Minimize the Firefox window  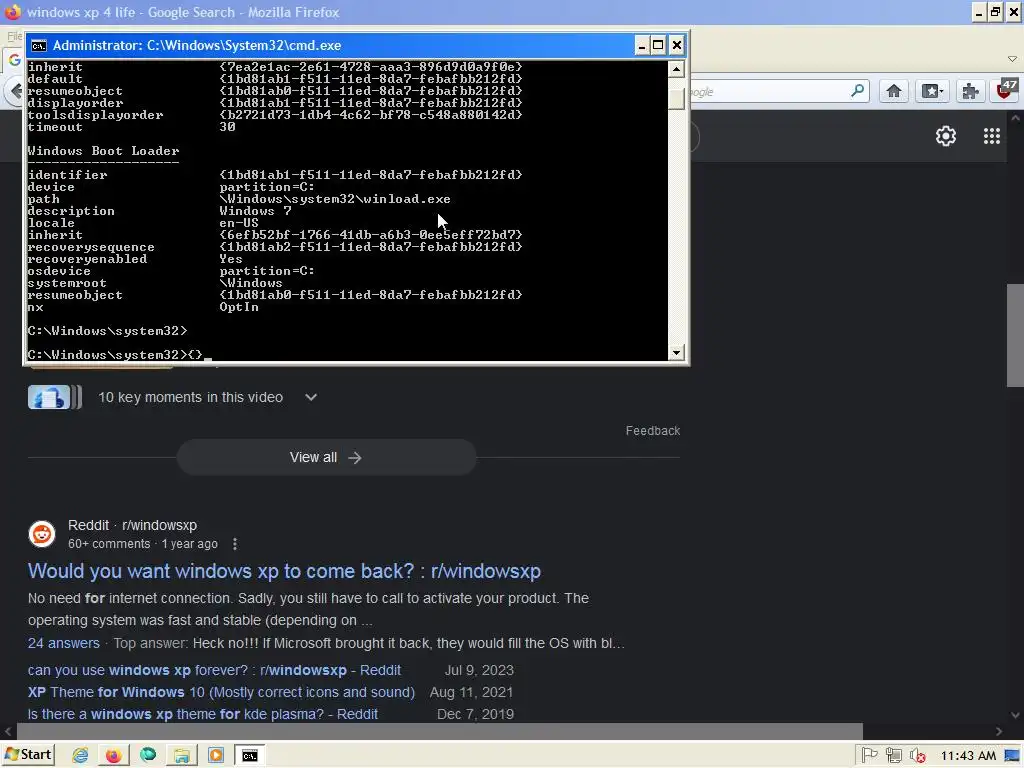(978, 12)
